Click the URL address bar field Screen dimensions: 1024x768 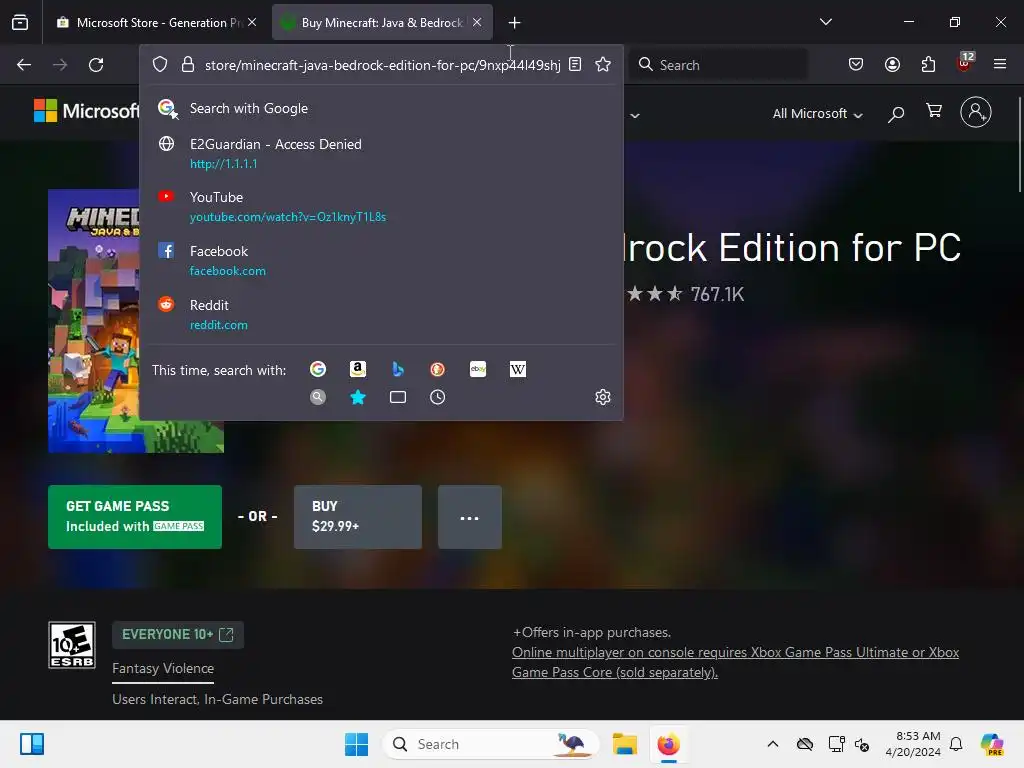tap(381, 65)
